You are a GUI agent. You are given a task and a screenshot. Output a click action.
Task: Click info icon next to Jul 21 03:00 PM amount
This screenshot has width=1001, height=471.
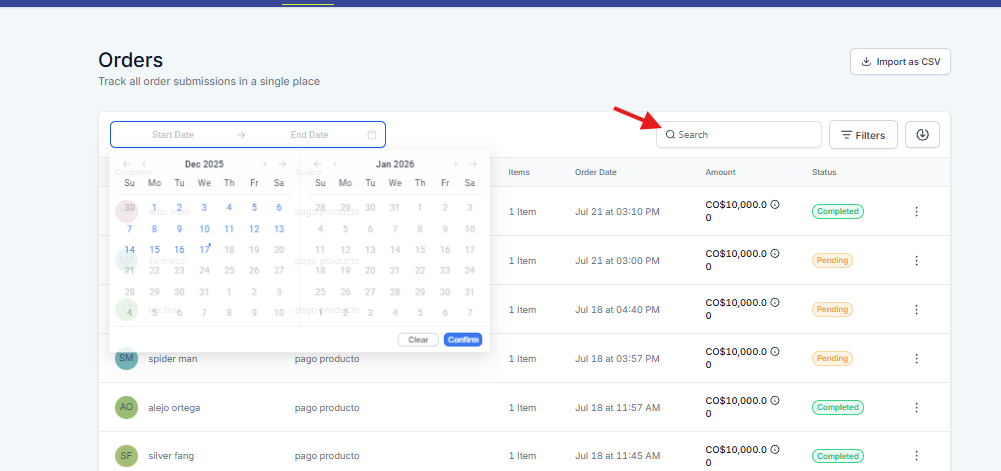(775, 253)
